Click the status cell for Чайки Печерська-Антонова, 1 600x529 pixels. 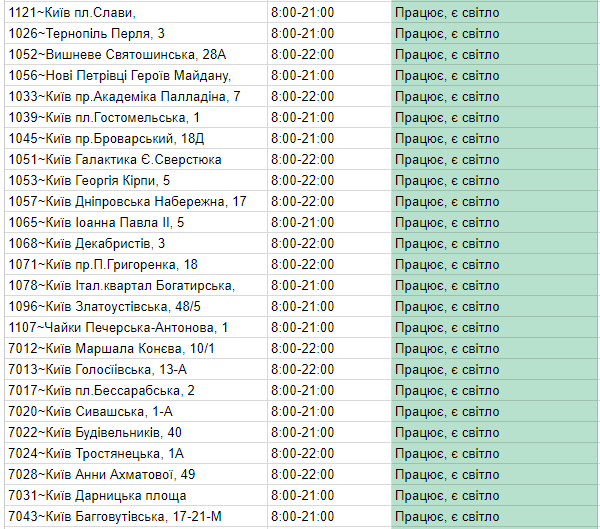(x=494, y=327)
